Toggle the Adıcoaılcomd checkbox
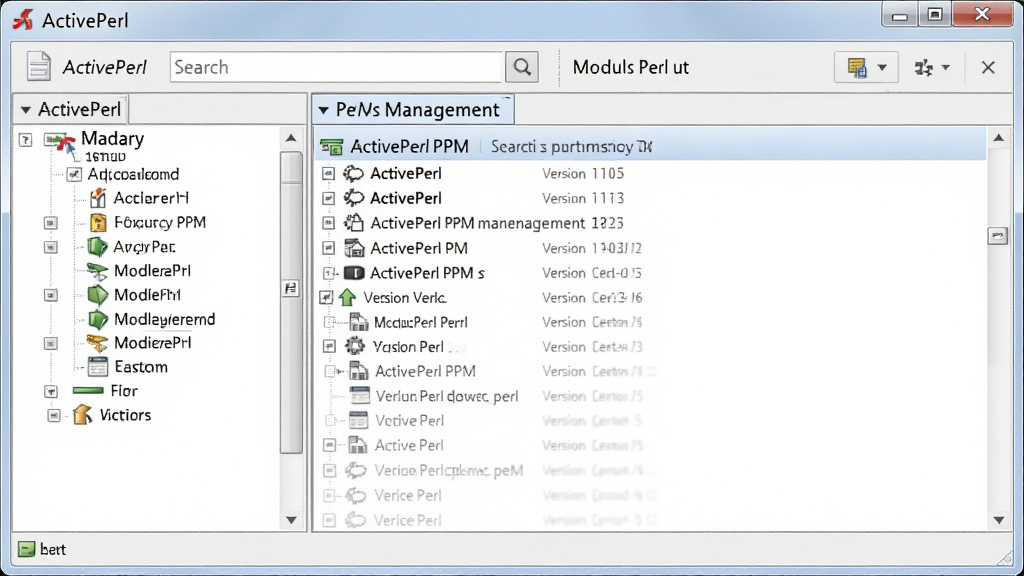 [x=74, y=174]
